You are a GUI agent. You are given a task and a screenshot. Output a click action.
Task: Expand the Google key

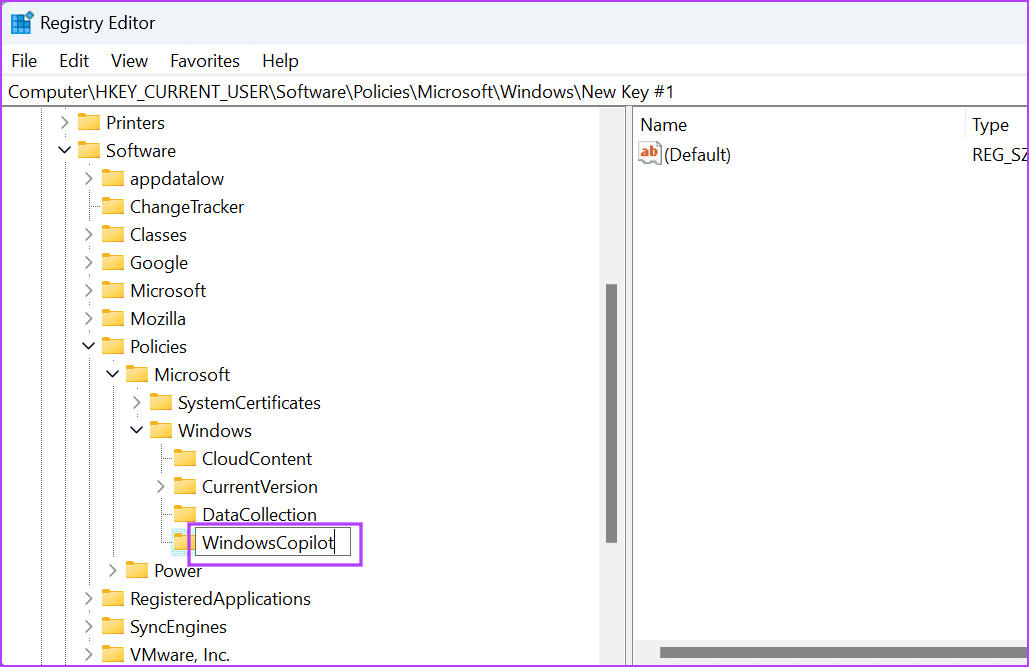click(89, 263)
